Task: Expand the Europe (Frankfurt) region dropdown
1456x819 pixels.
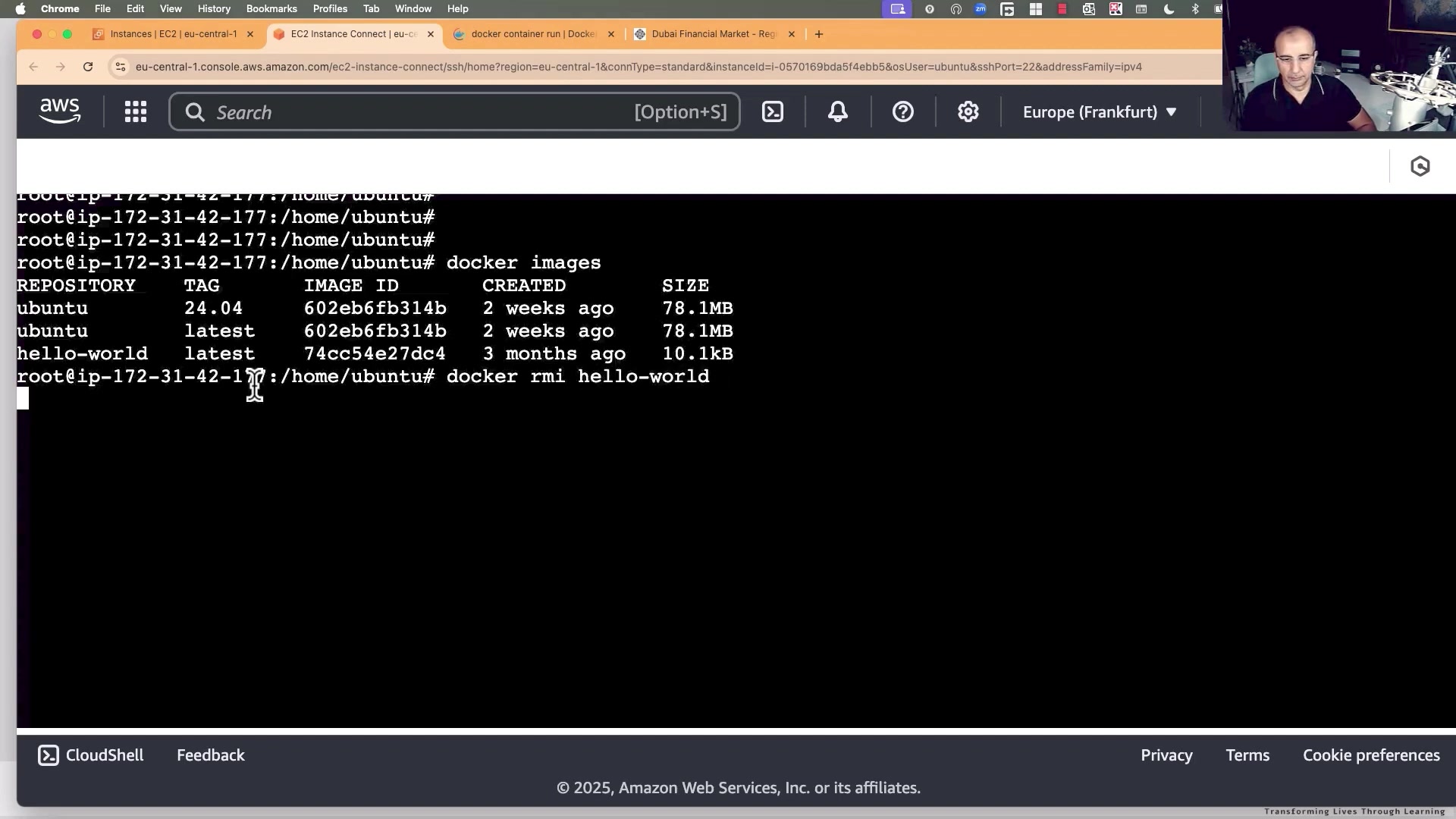Action: pos(1100,112)
